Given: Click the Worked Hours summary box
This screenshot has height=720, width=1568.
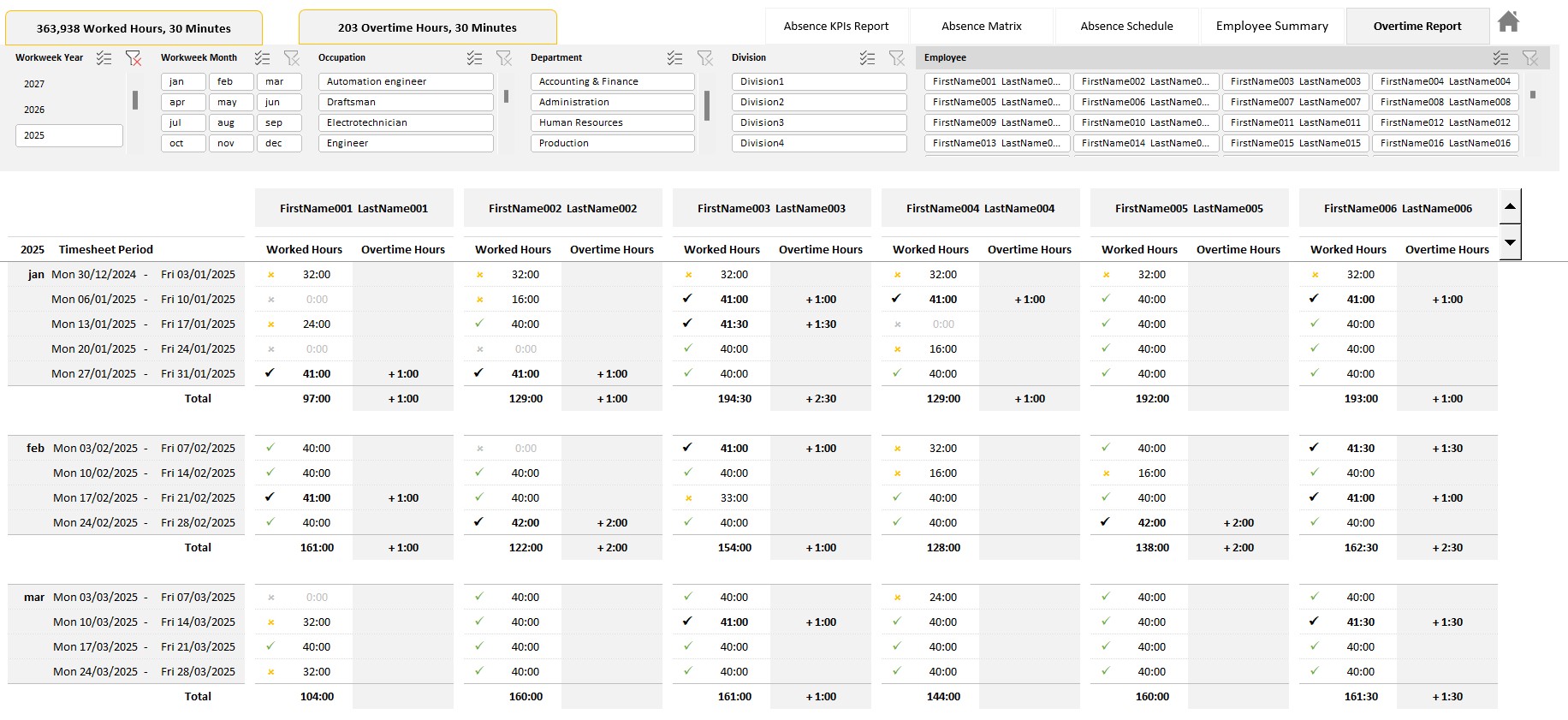Looking at the screenshot, I should click(134, 28).
